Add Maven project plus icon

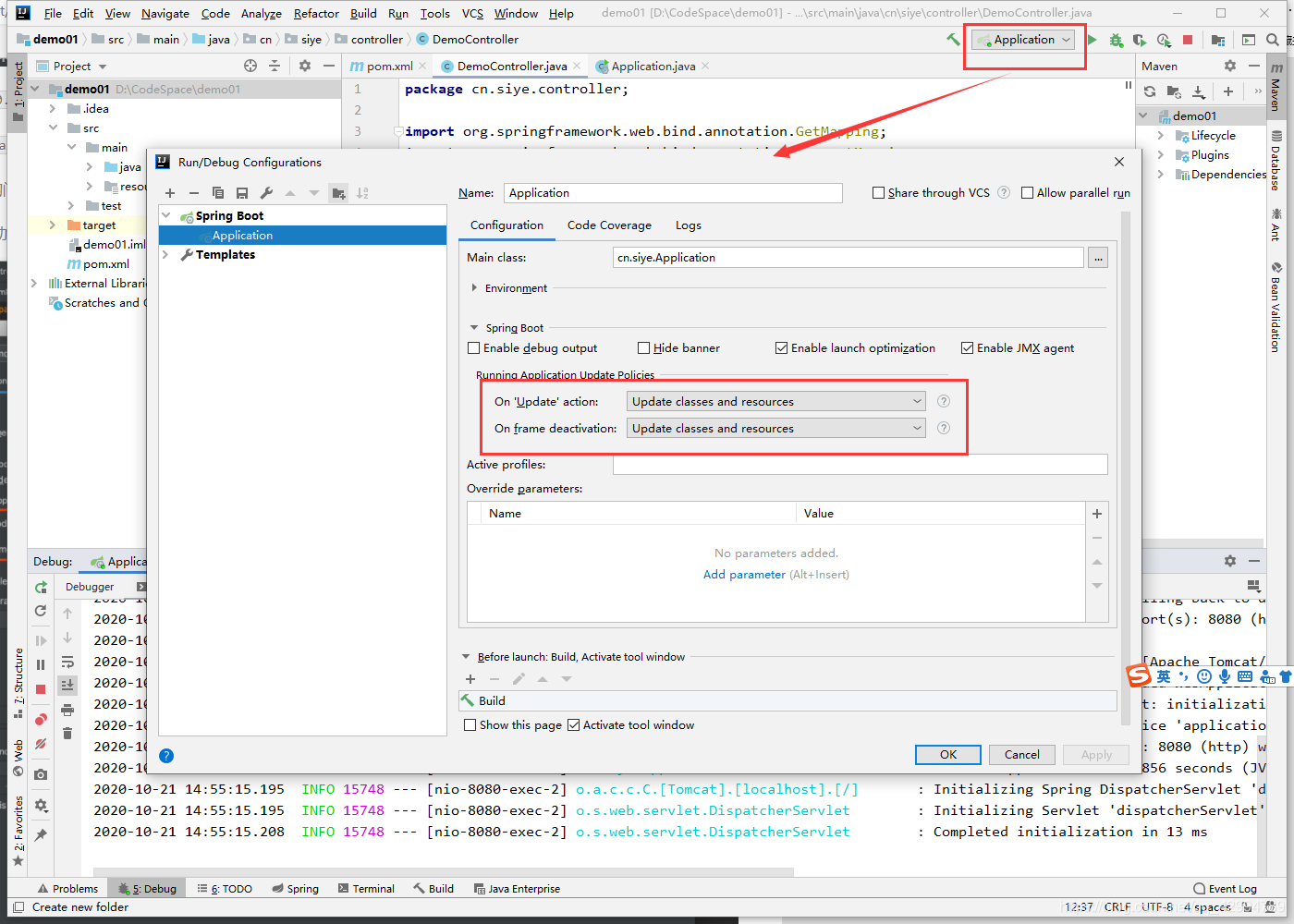click(1228, 91)
